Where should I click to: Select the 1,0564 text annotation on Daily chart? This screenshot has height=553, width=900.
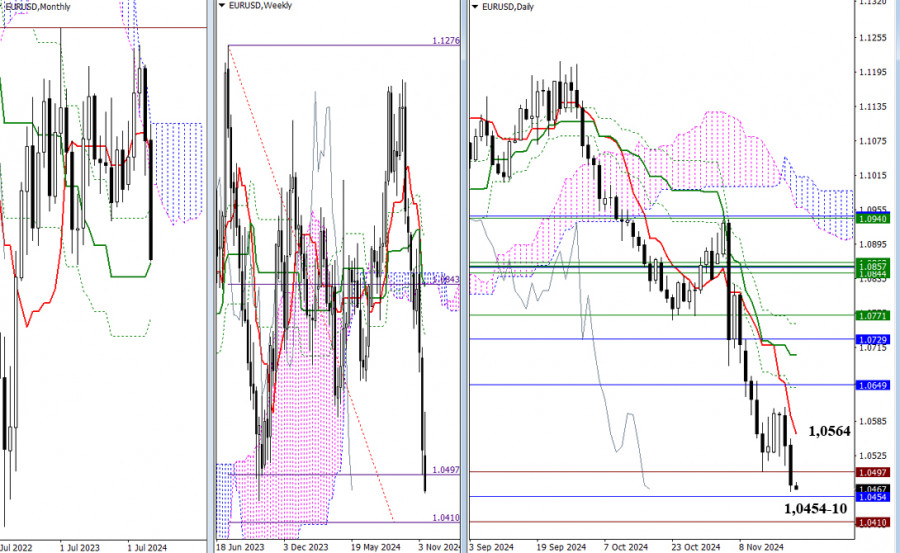[x=829, y=431]
